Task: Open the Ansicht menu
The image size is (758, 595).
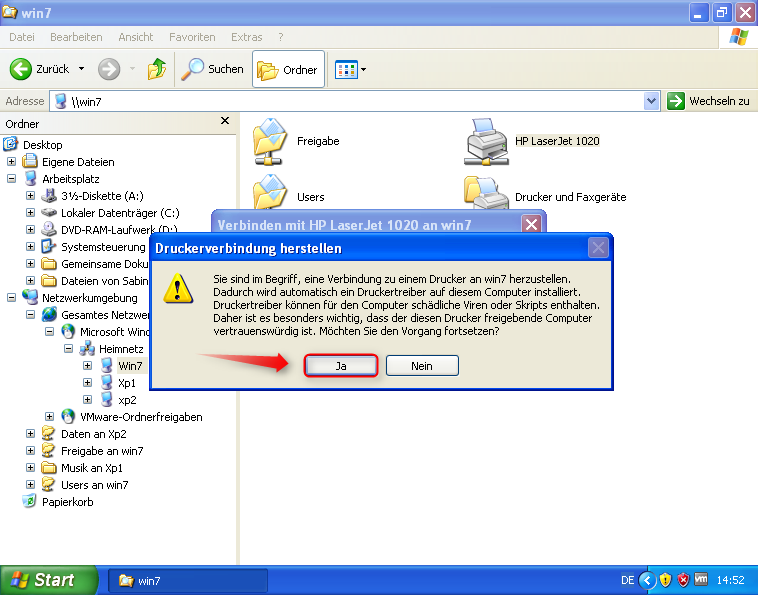Action: pos(135,37)
